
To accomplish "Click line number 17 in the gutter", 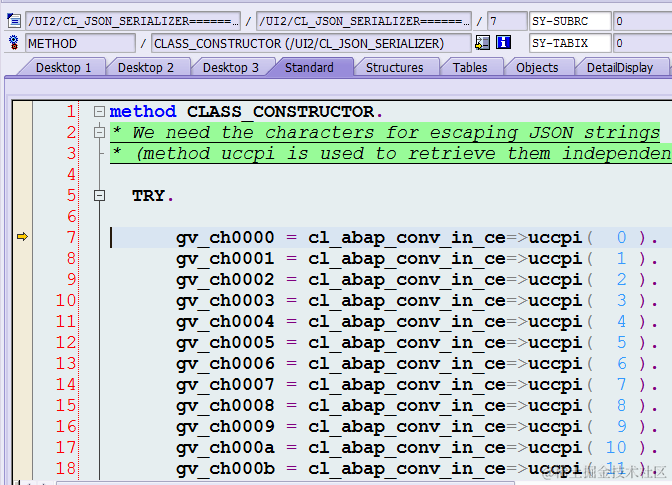I will 66,448.
